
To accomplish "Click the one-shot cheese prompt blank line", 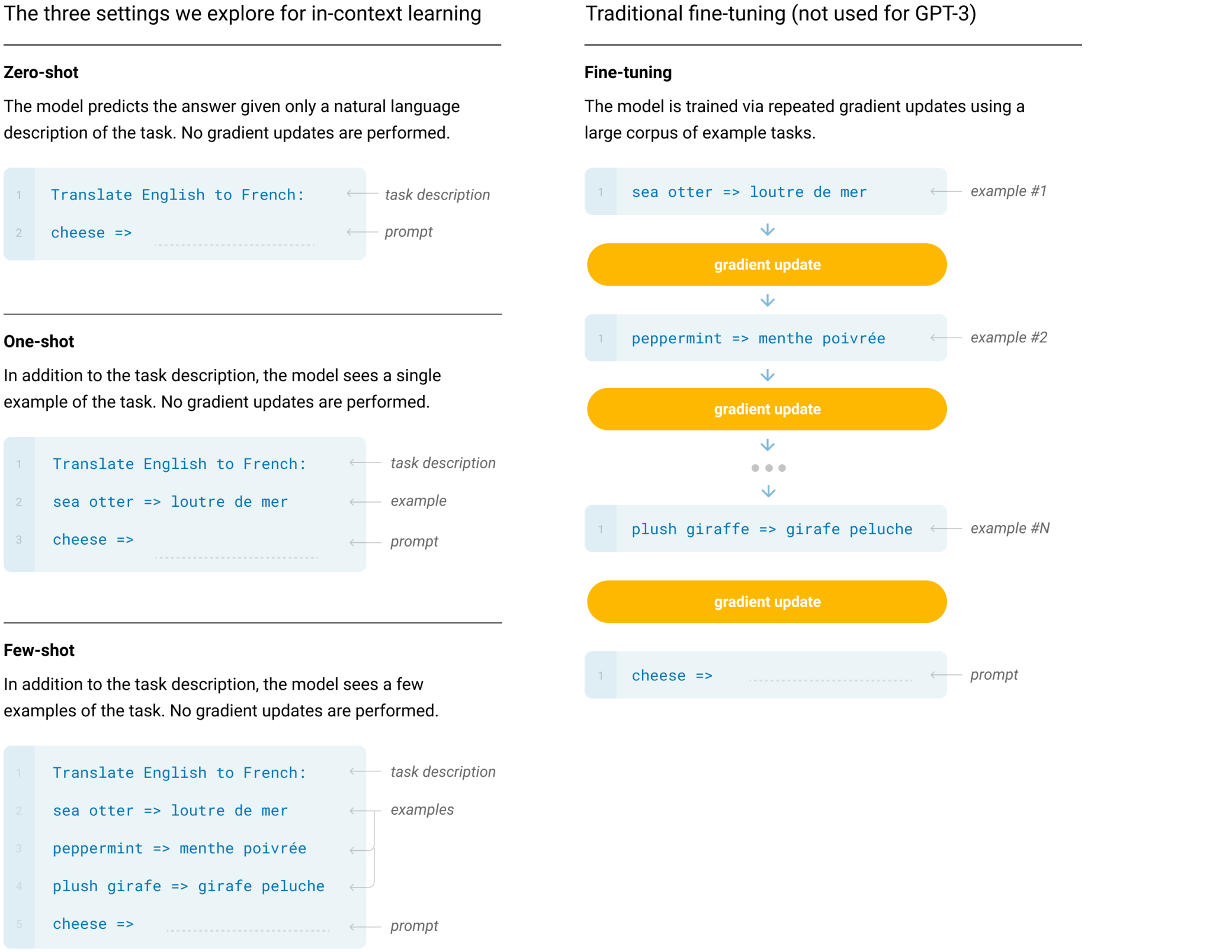I will tap(236, 557).
